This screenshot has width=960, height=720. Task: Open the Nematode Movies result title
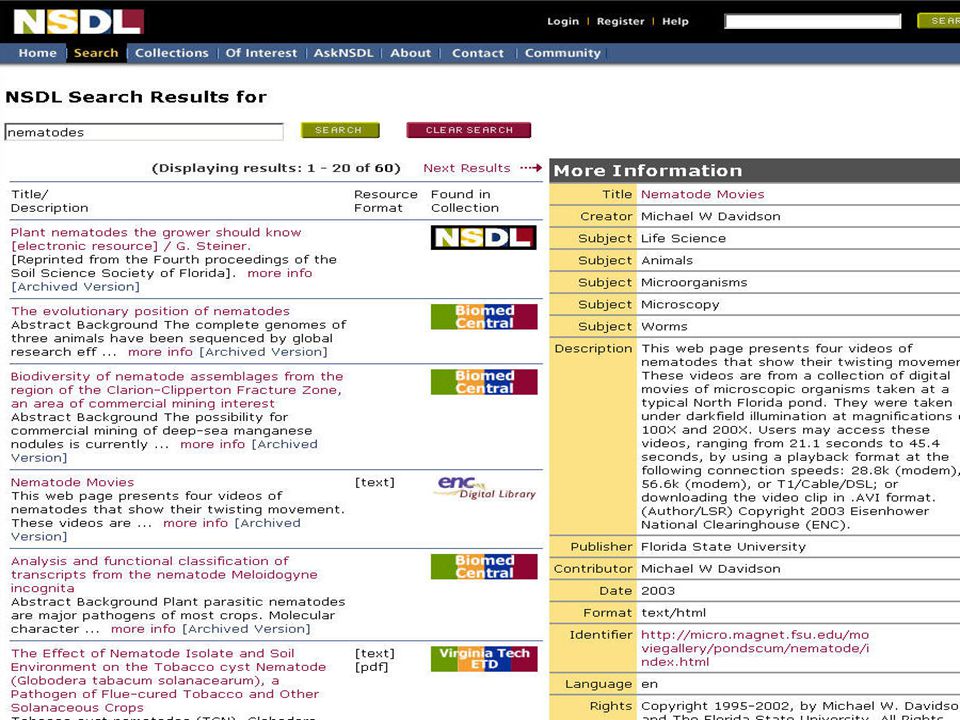(72, 482)
